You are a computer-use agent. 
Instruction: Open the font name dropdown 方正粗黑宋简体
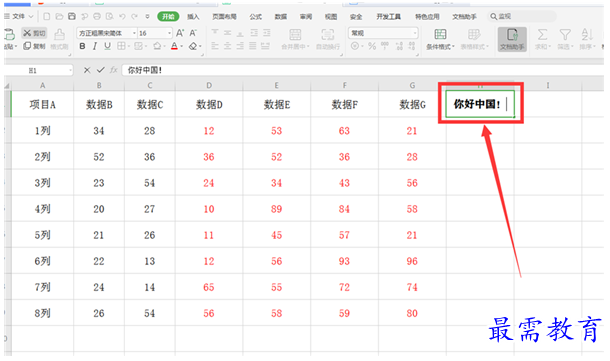click(134, 33)
